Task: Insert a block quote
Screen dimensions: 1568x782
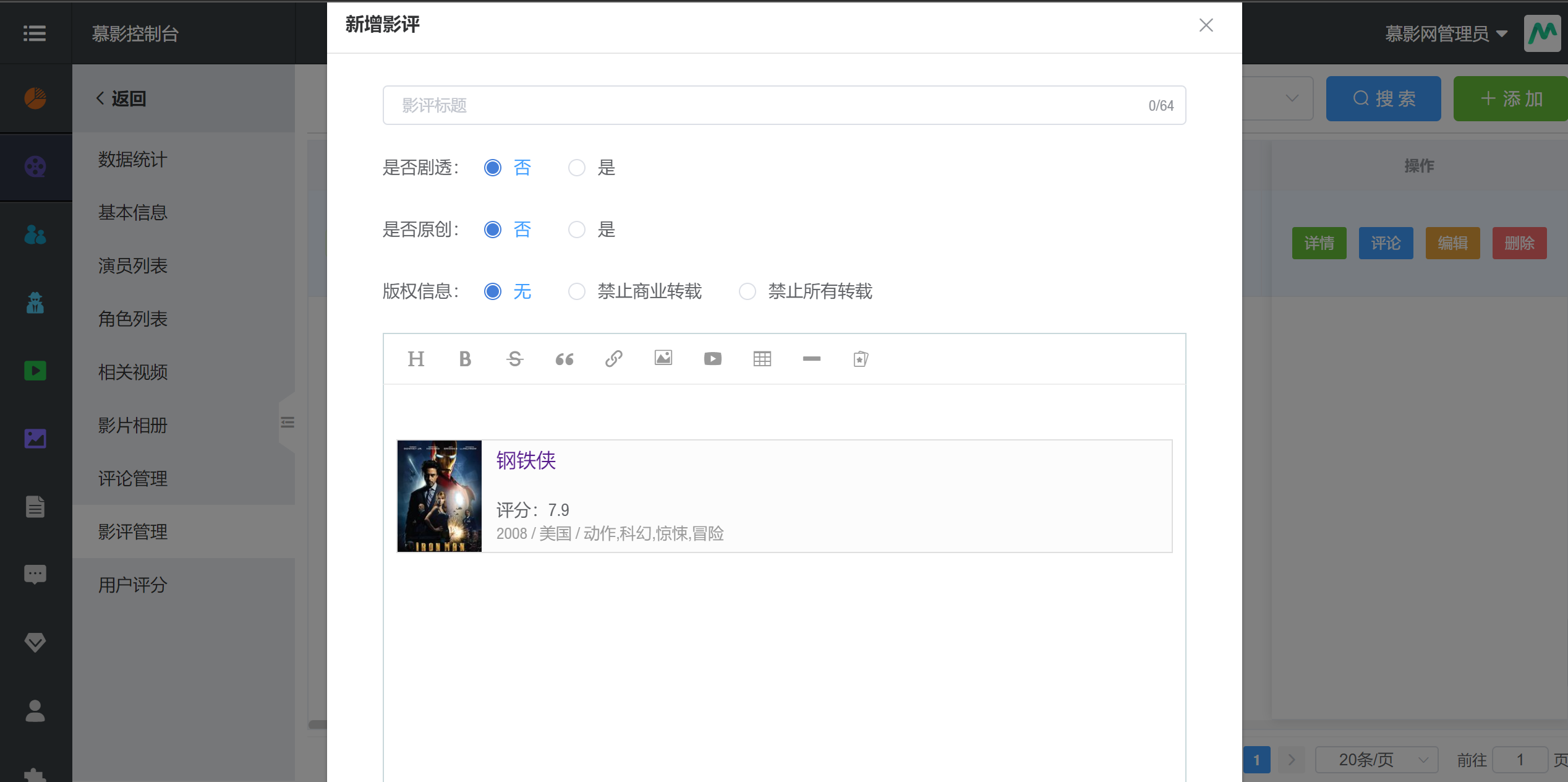Action: coord(564,359)
